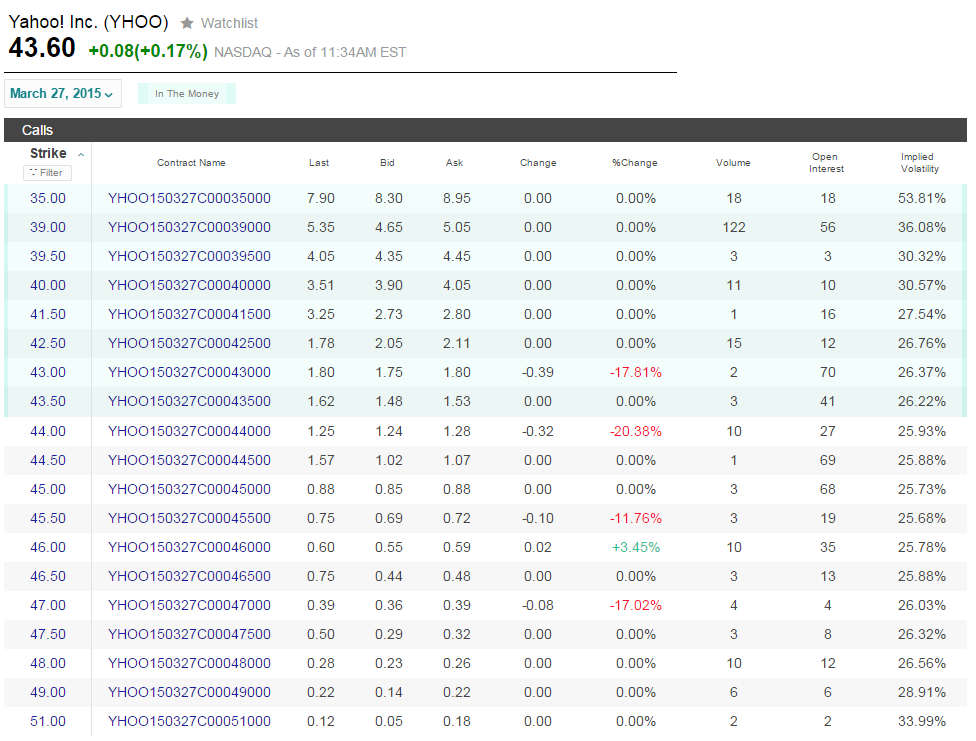The height and width of the screenshot is (741, 976).
Task: Click the 45.00 strike price link
Action: tap(48, 489)
